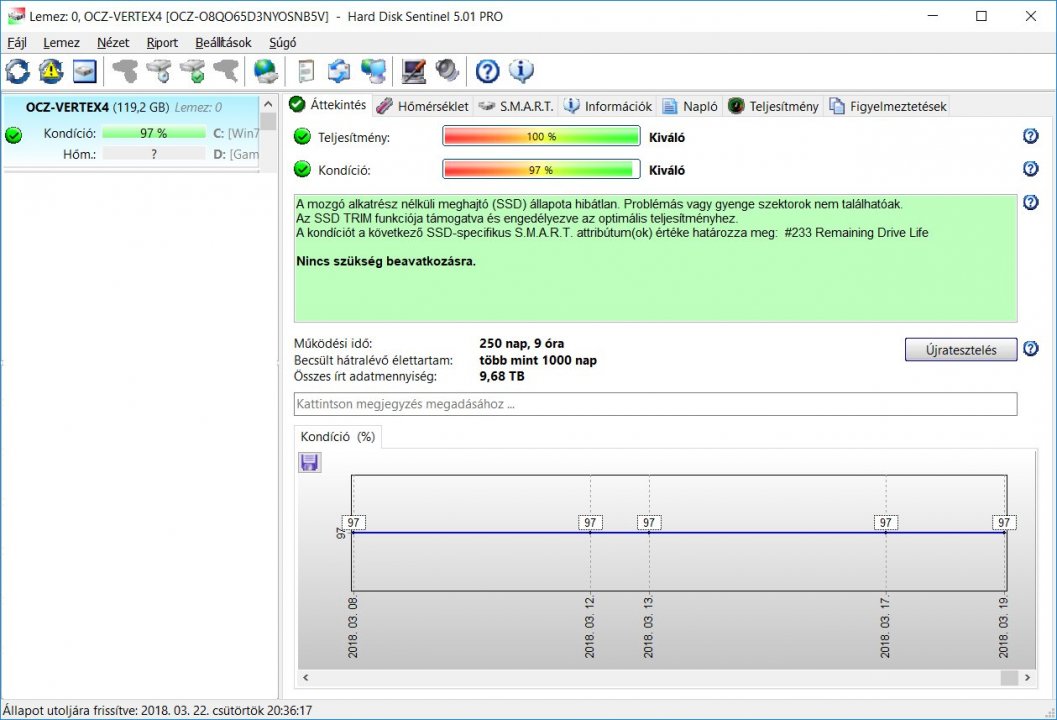The width and height of the screenshot is (1057, 720).
Task: Click the floppy save icon above the chart
Action: [309, 462]
